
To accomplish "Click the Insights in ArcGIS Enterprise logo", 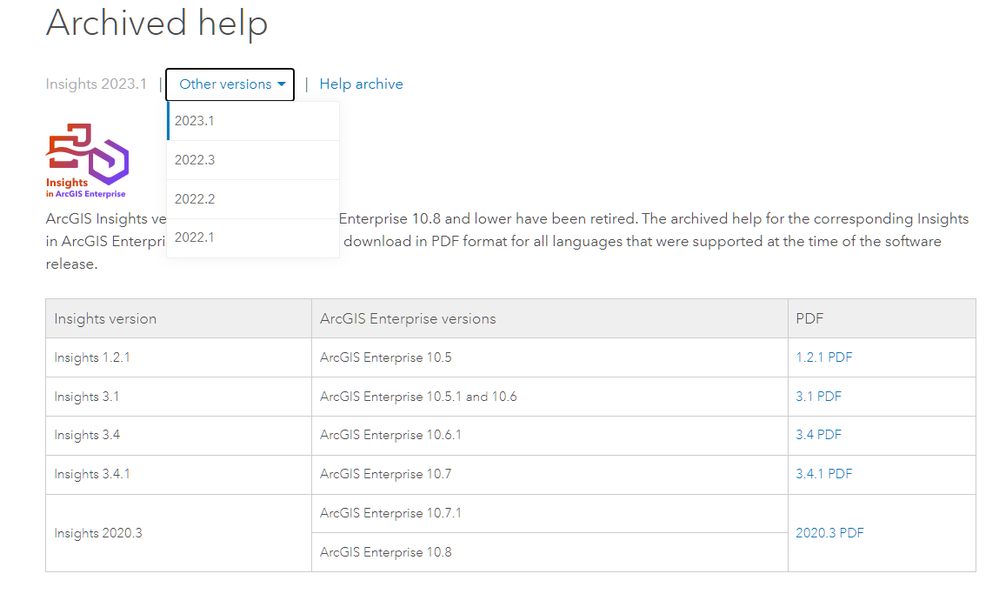I will (x=88, y=160).
